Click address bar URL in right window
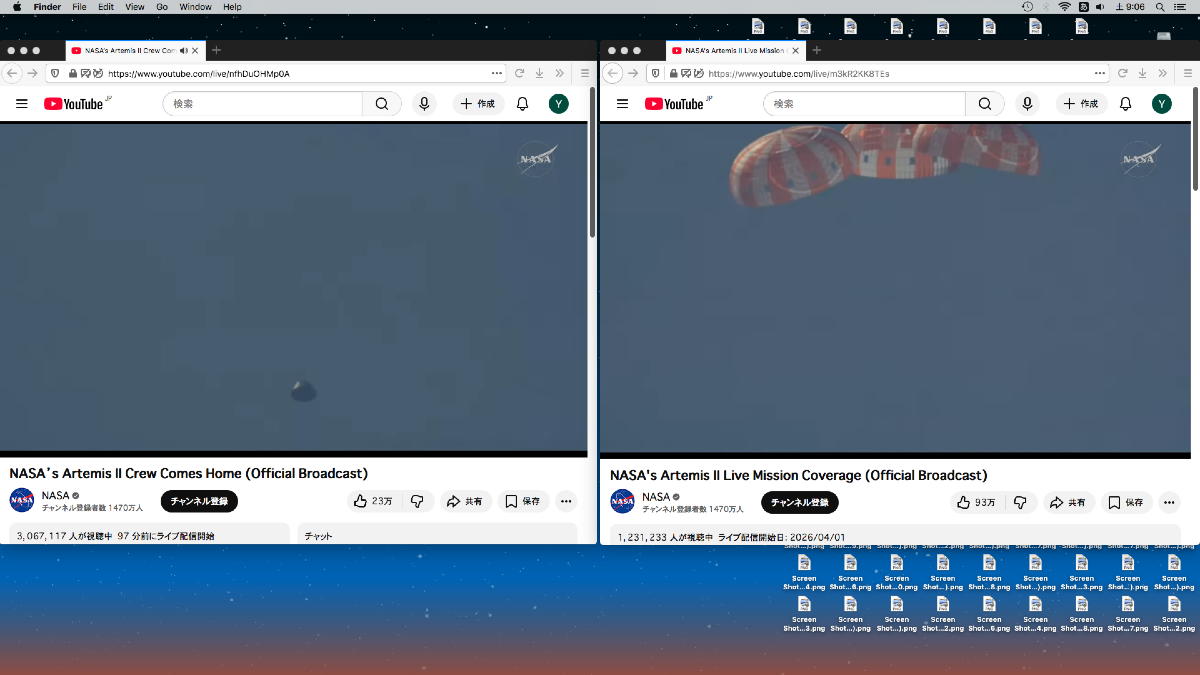 [x=799, y=73]
